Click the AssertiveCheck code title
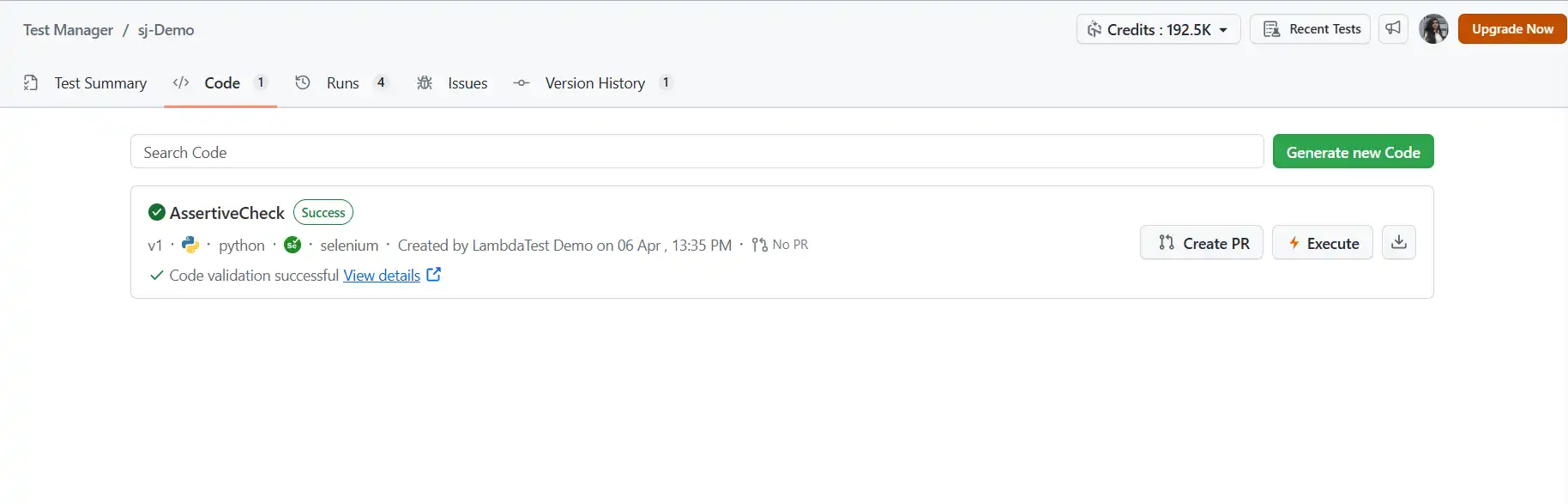The image size is (1568, 504). point(226,213)
